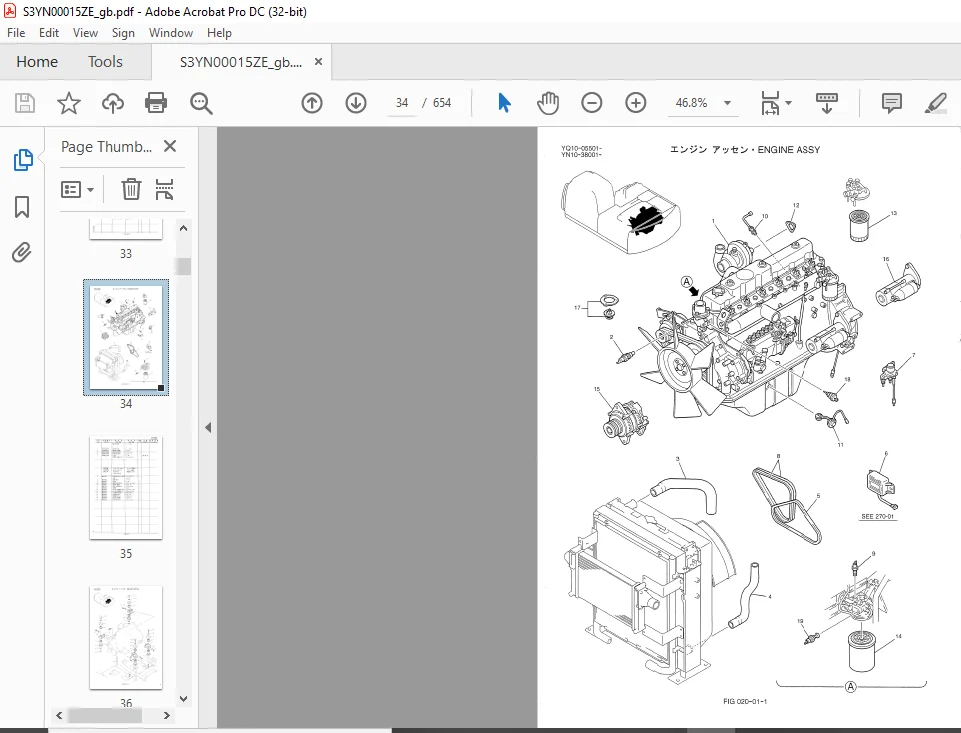
Task: Open the Help menu
Action: [x=219, y=33]
